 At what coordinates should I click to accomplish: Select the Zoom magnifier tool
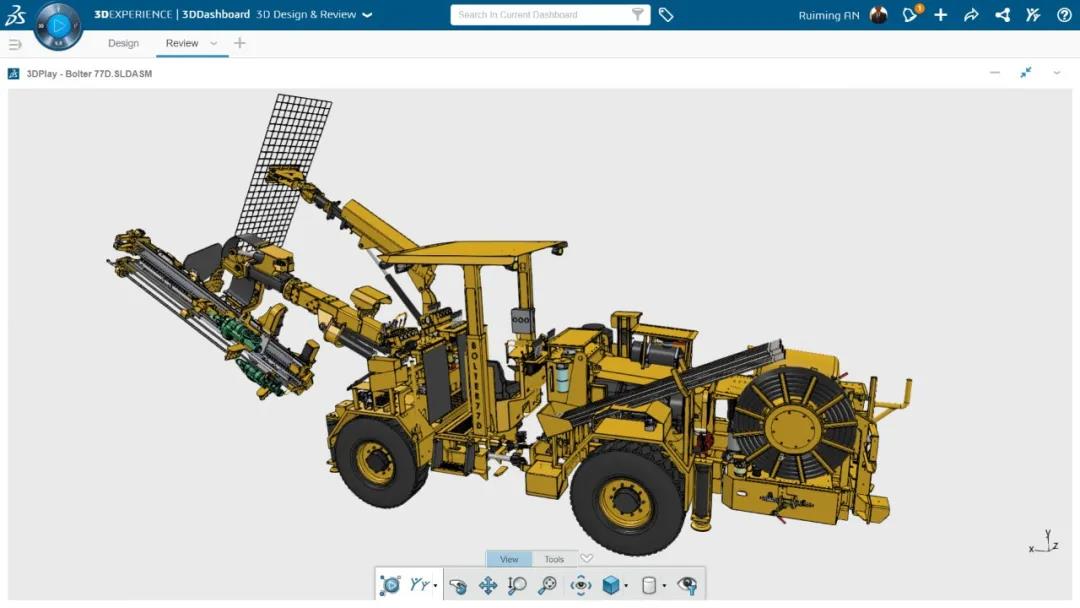(517, 585)
